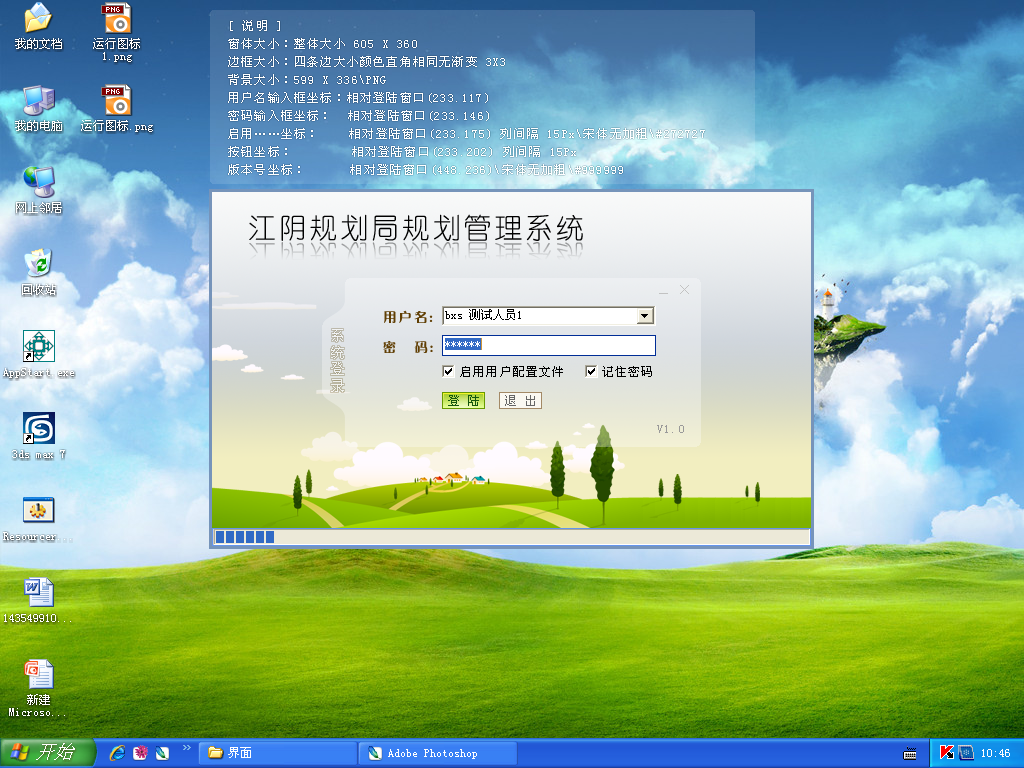Click the 登 陆 login button

[x=463, y=400]
